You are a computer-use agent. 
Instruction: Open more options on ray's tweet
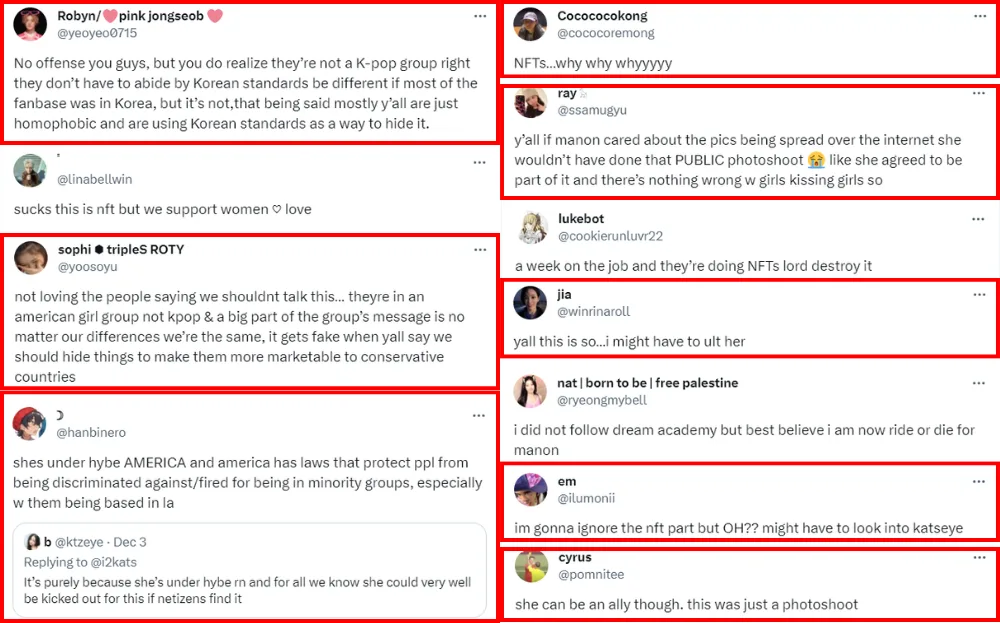pos(978,94)
